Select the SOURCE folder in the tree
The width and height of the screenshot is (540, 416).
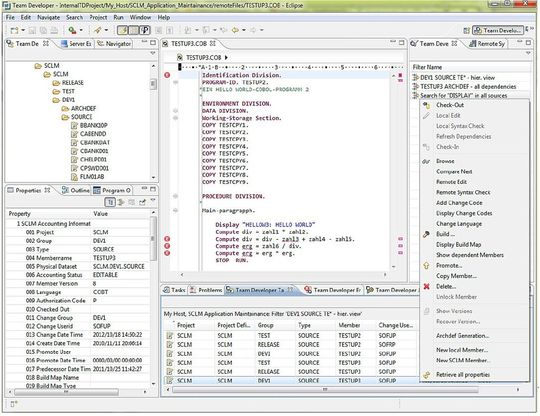(x=81, y=117)
